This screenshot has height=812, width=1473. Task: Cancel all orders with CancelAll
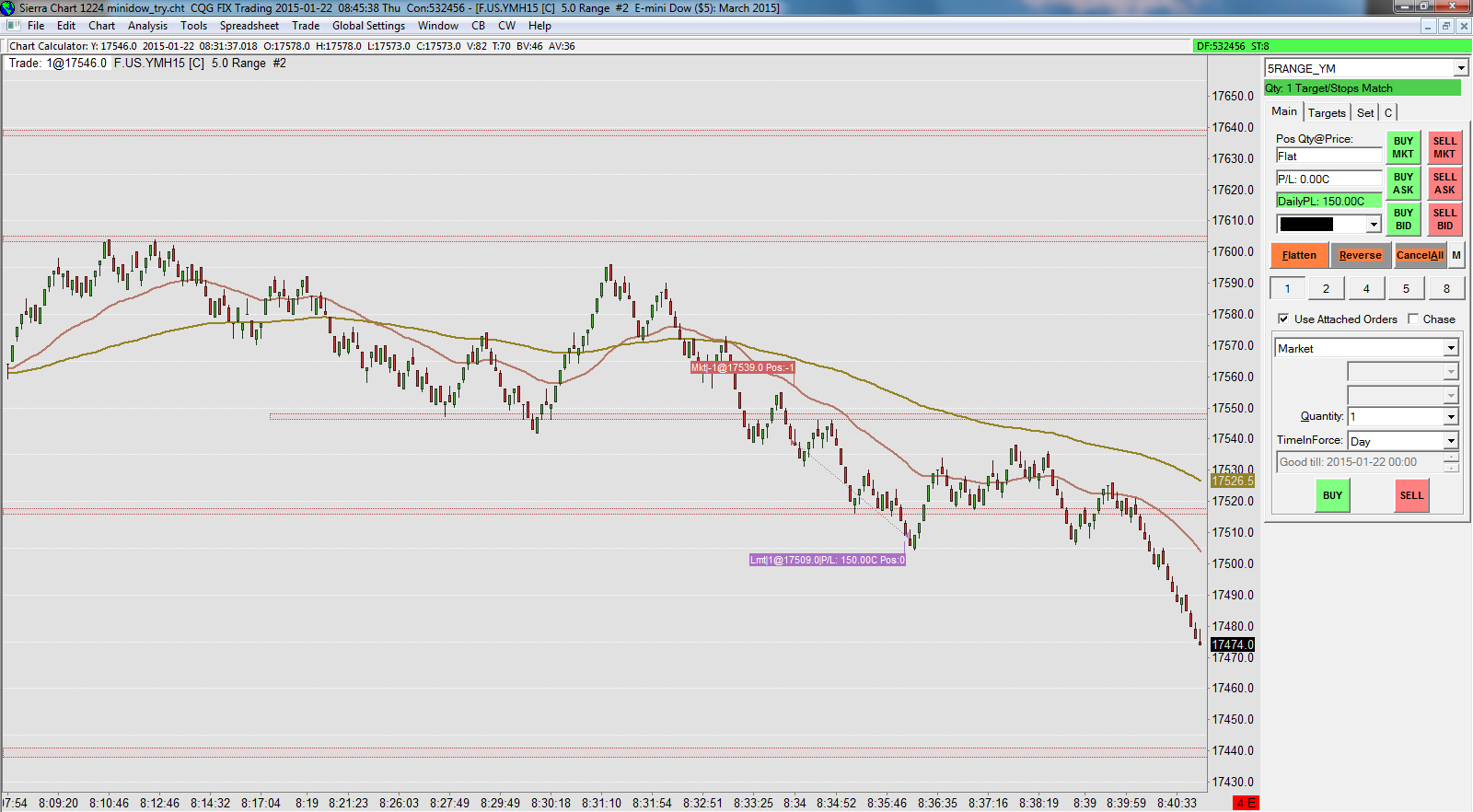(x=1421, y=255)
